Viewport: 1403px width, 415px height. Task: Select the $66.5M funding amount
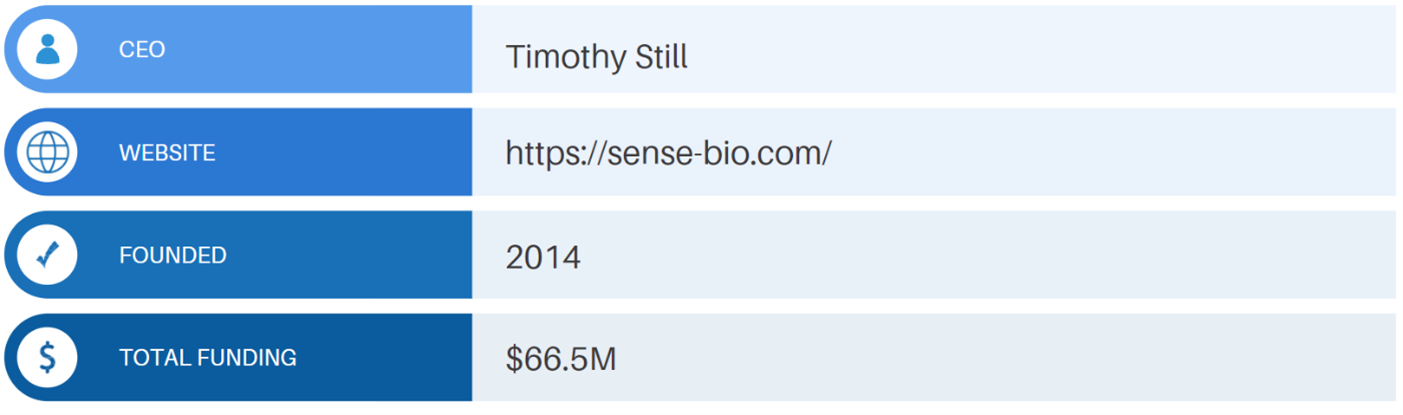coord(560,359)
